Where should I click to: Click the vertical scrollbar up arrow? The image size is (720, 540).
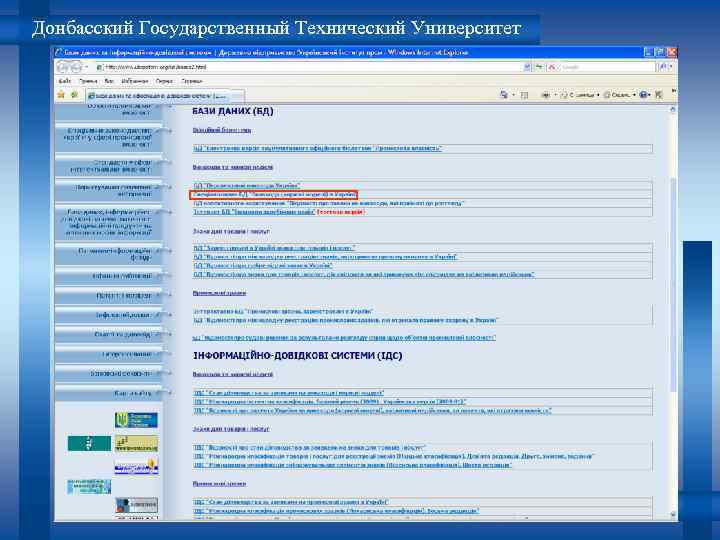(x=673, y=110)
